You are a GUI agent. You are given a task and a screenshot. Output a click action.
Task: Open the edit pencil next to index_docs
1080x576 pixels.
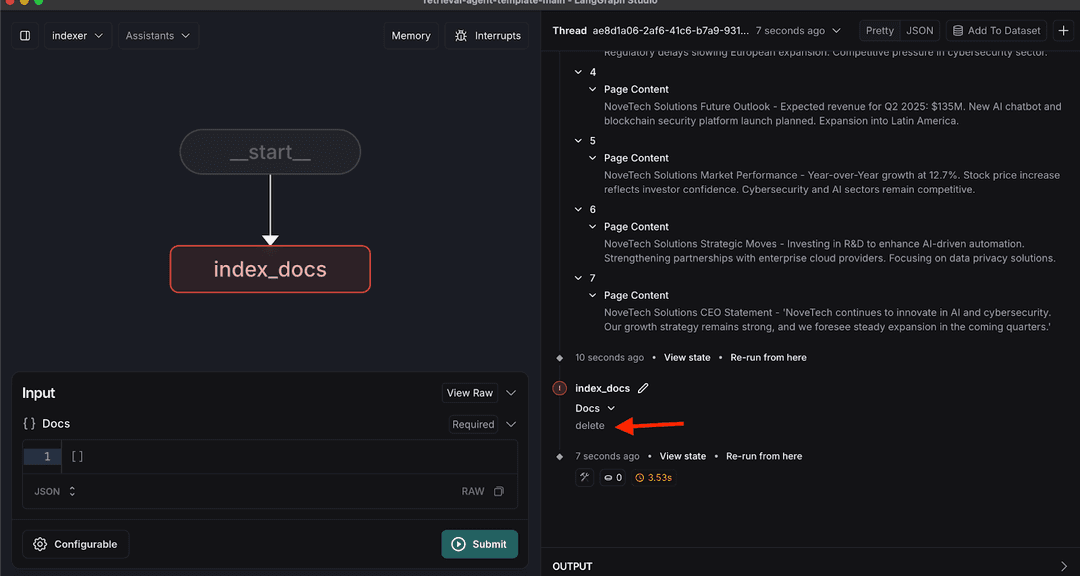pyautogui.click(x=643, y=388)
